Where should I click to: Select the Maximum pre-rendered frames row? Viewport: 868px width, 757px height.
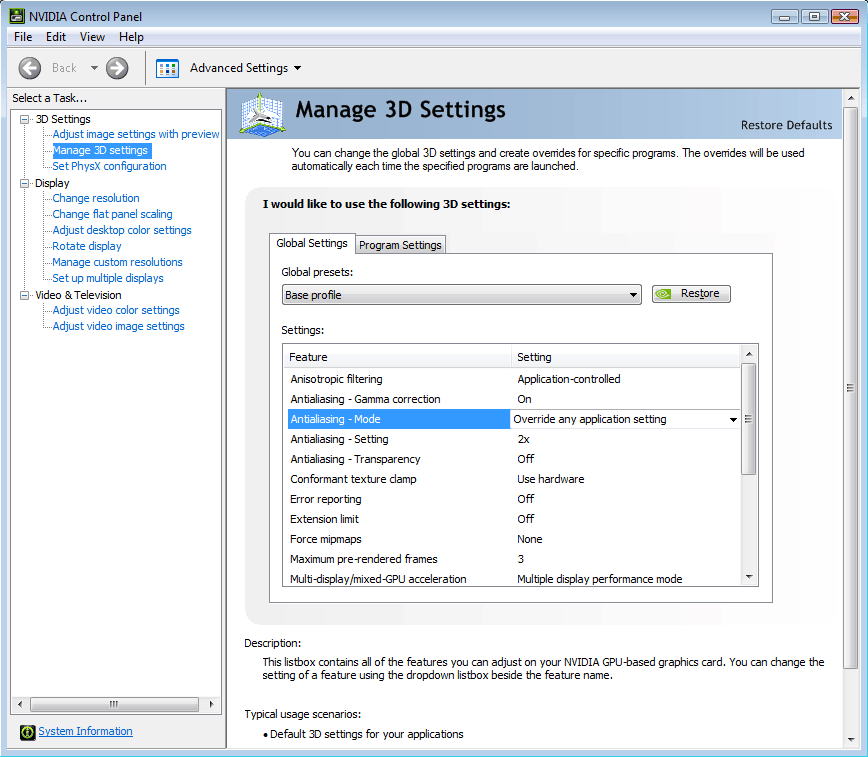tap(514, 559)
